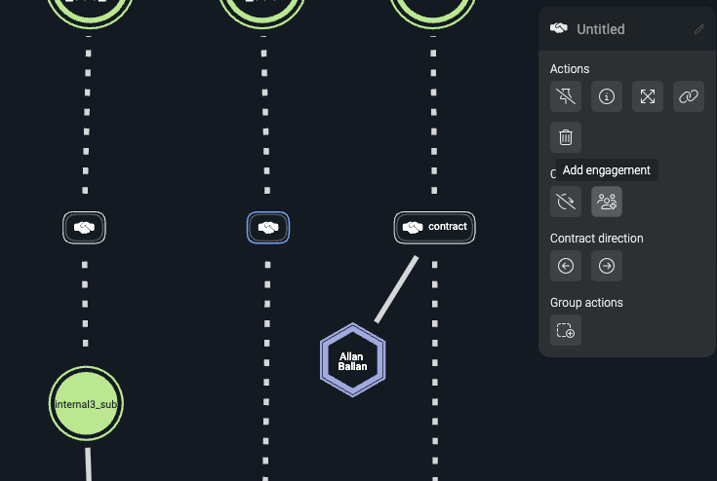Edit the Untitled name with pencil icon

click(x=699, y=30)
